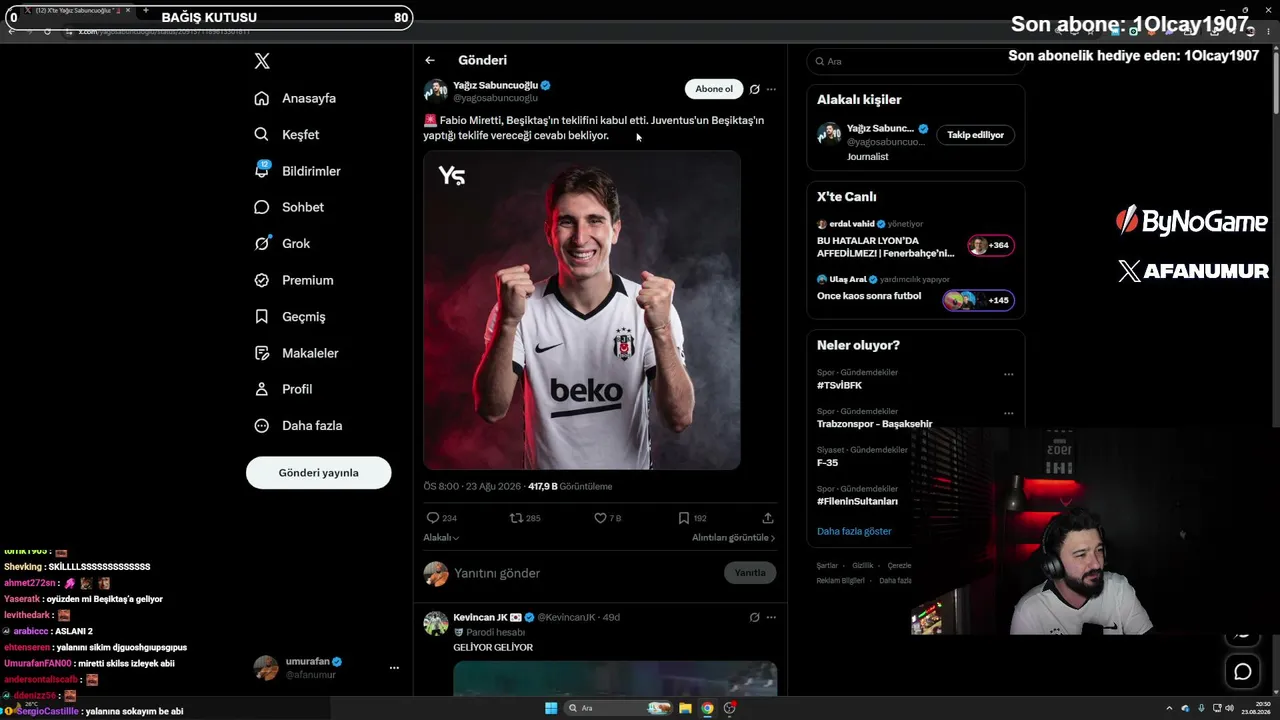Click the taskbar clock showing 20:50
This screenshot has width=1280, height=720.
(x=1256, y=708)
